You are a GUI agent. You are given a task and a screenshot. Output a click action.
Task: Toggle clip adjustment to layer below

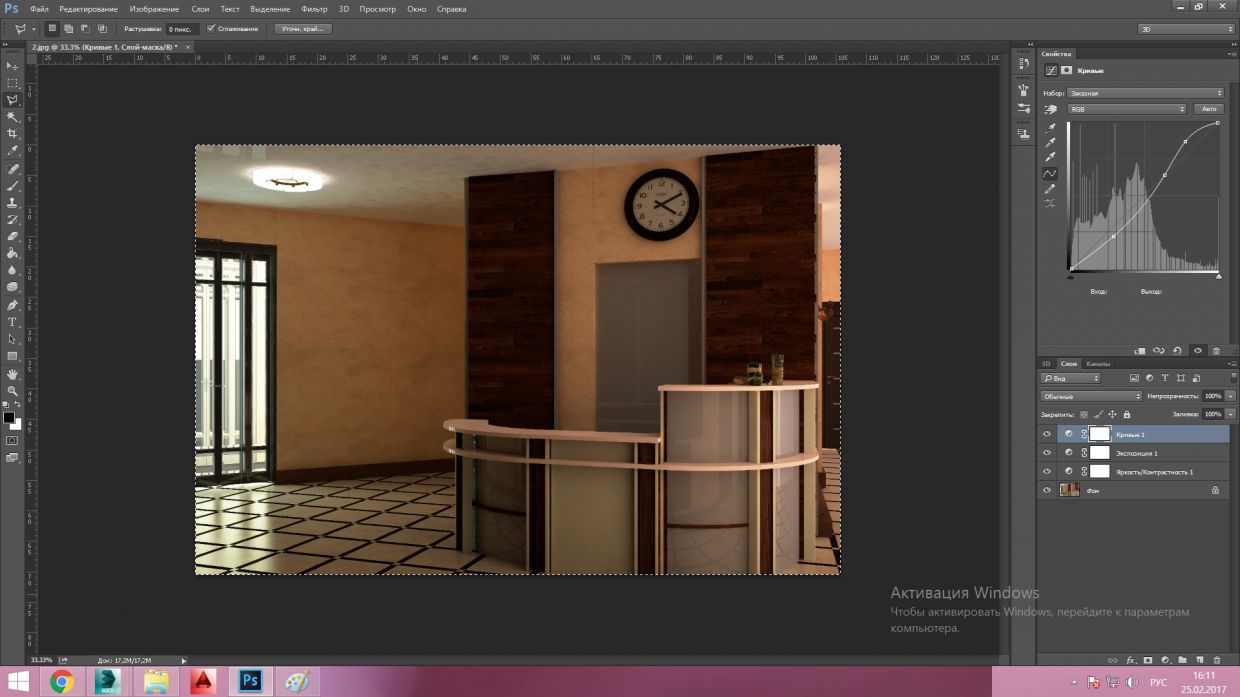click(x=1139, y=351)
